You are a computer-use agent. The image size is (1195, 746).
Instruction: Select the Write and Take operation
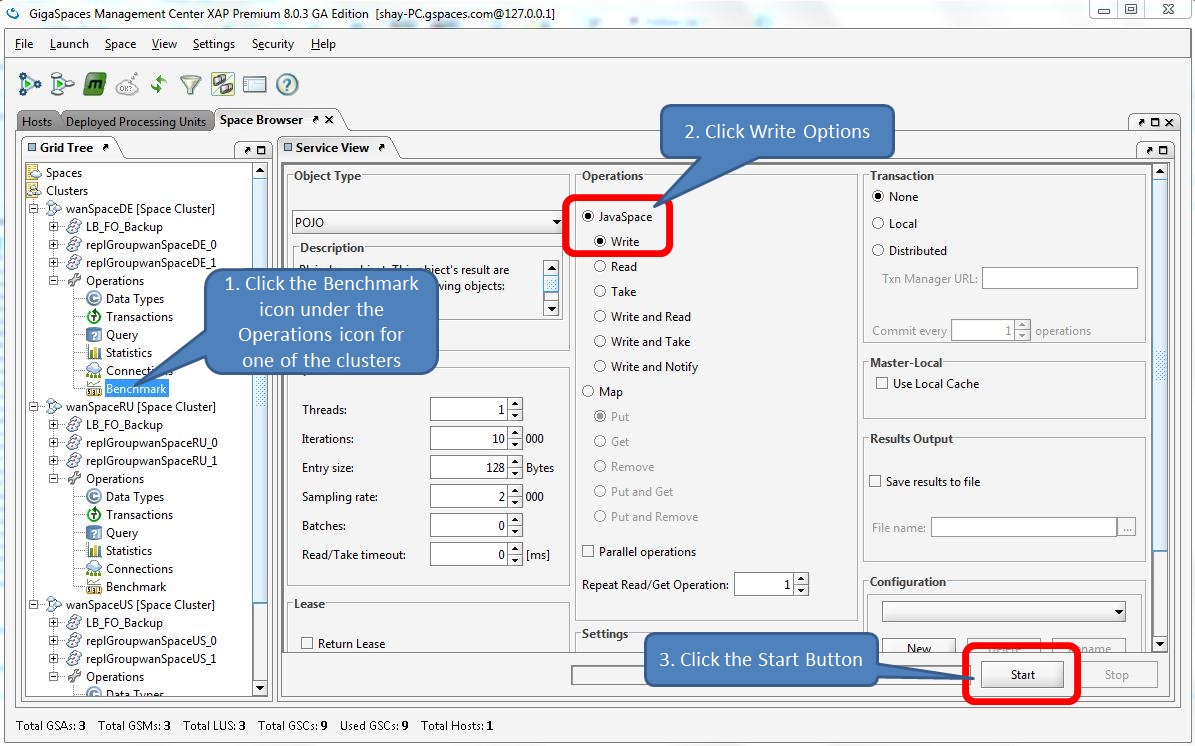click(x=600, y=342)
